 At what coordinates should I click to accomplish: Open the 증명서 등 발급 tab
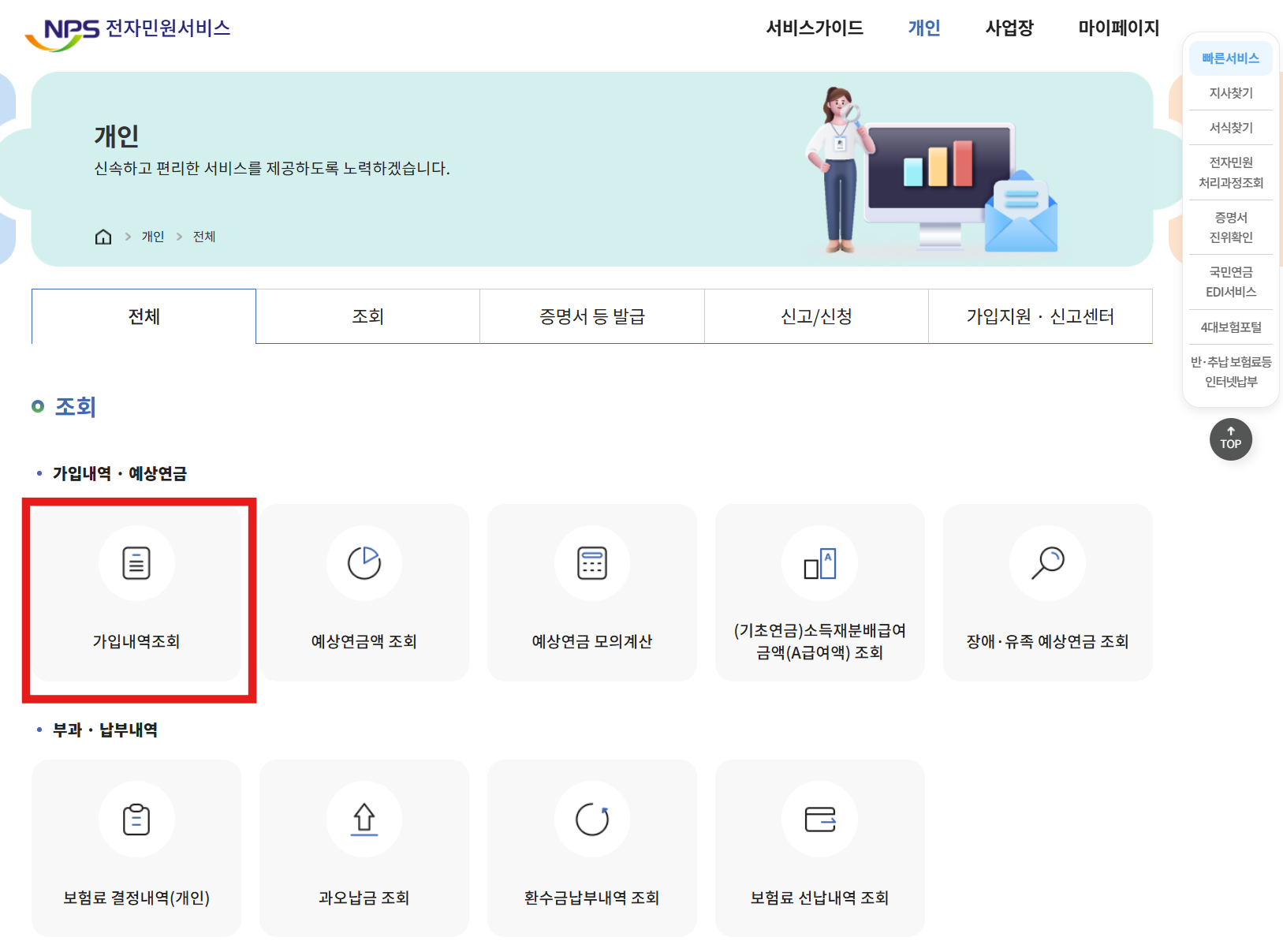pyautogui.click(x=591, y=316)
